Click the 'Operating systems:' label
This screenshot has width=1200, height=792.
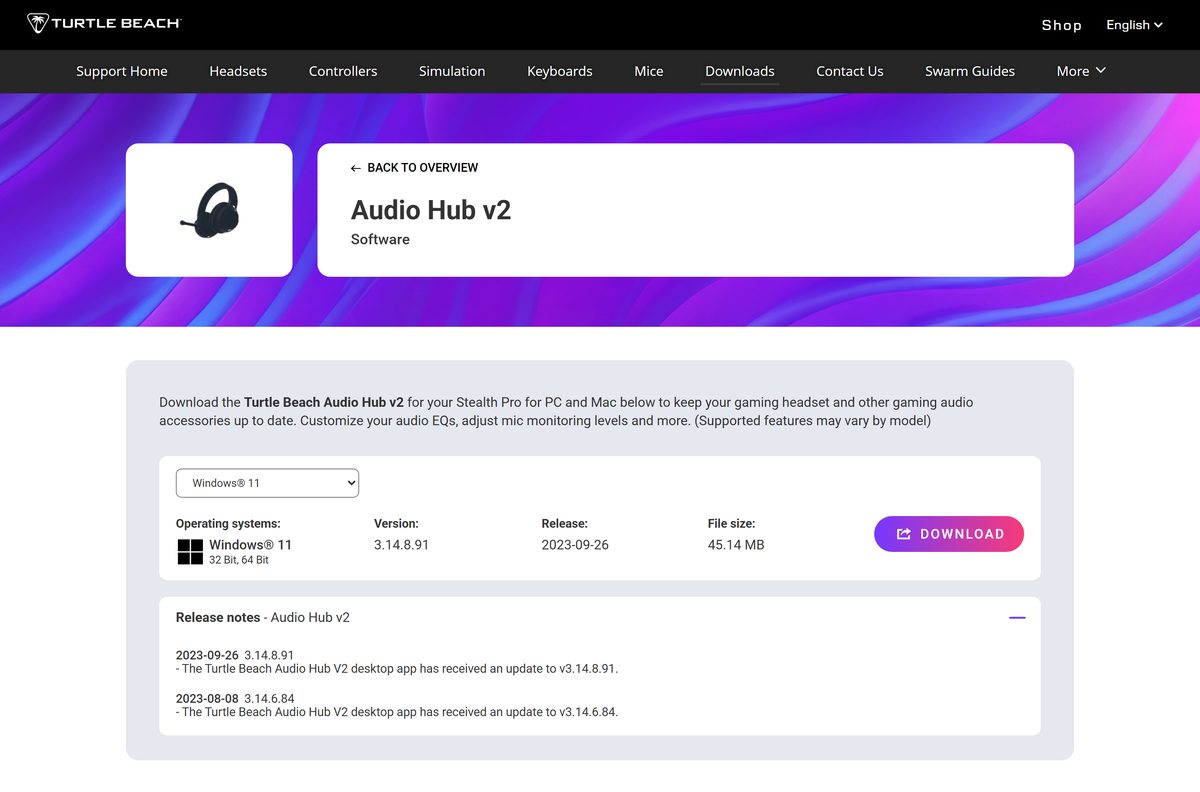(x=228, y=523)
